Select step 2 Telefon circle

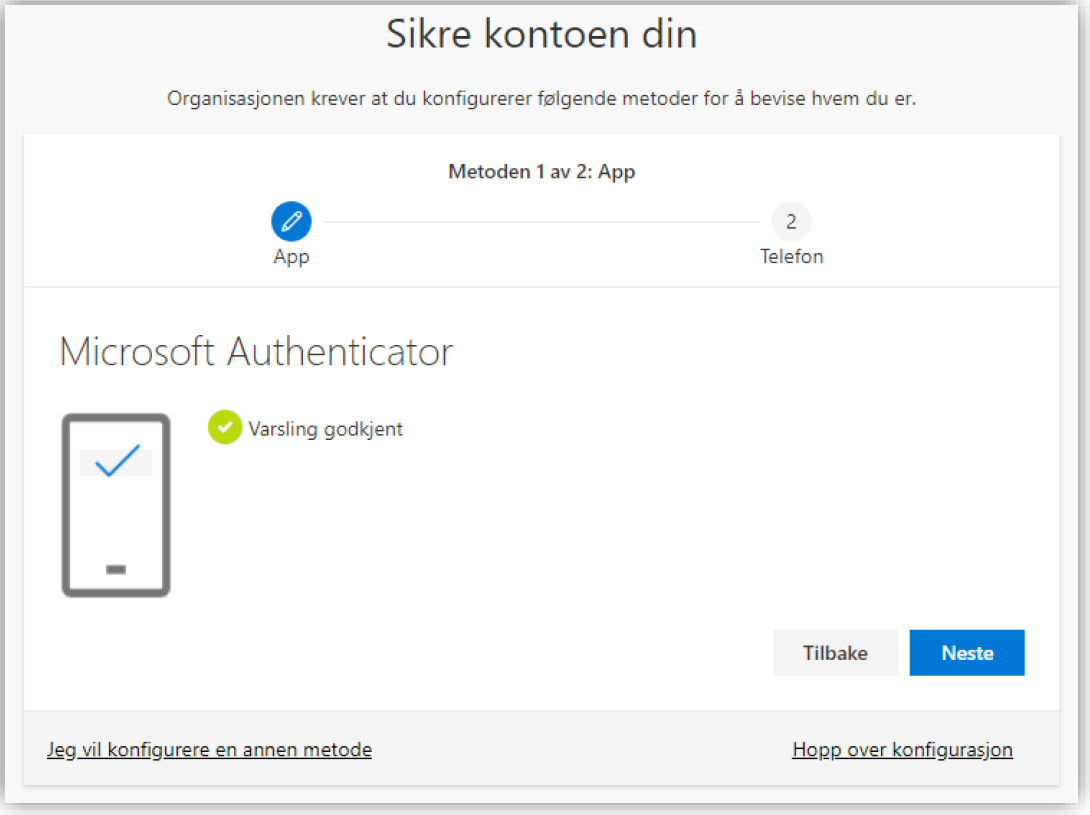pos(791,222)
